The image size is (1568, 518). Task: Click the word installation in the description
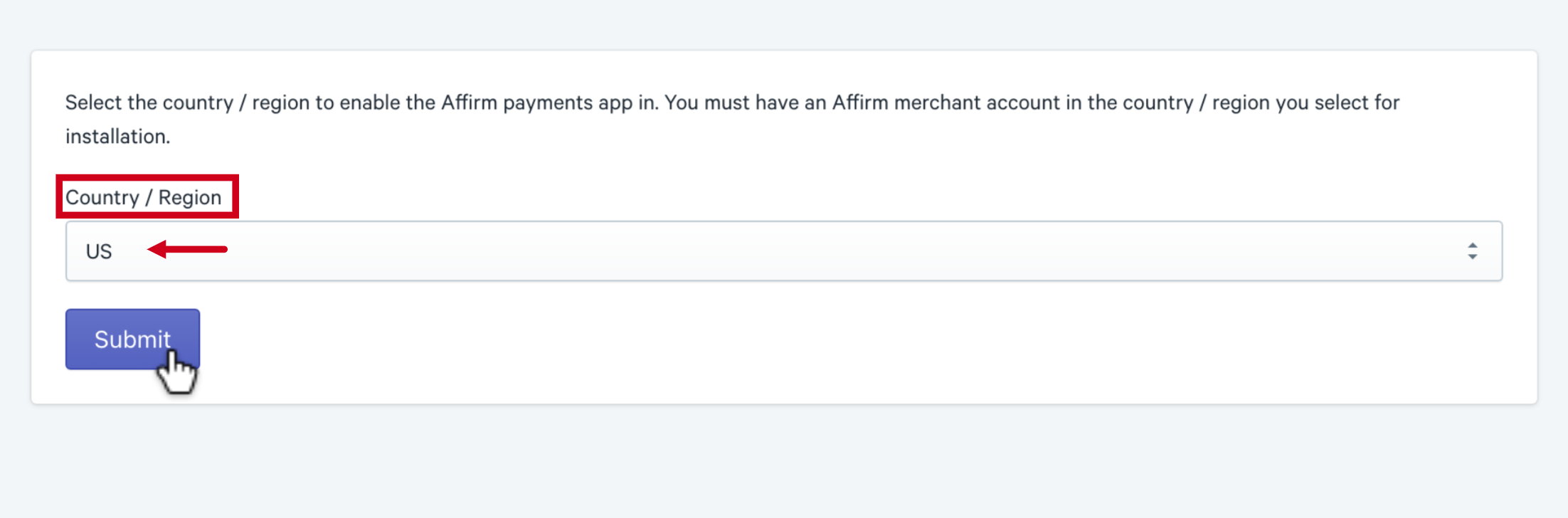tap(116, 136)
